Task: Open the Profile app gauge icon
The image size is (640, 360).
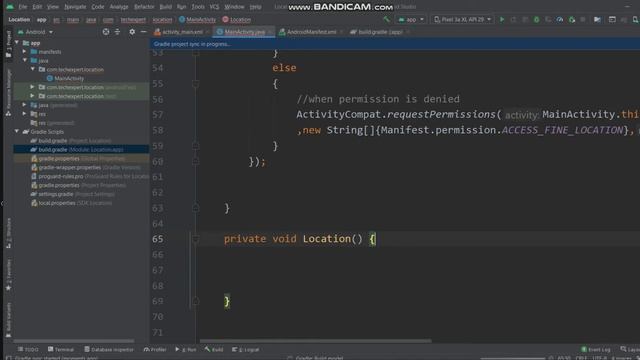Action: click(560, 20)
